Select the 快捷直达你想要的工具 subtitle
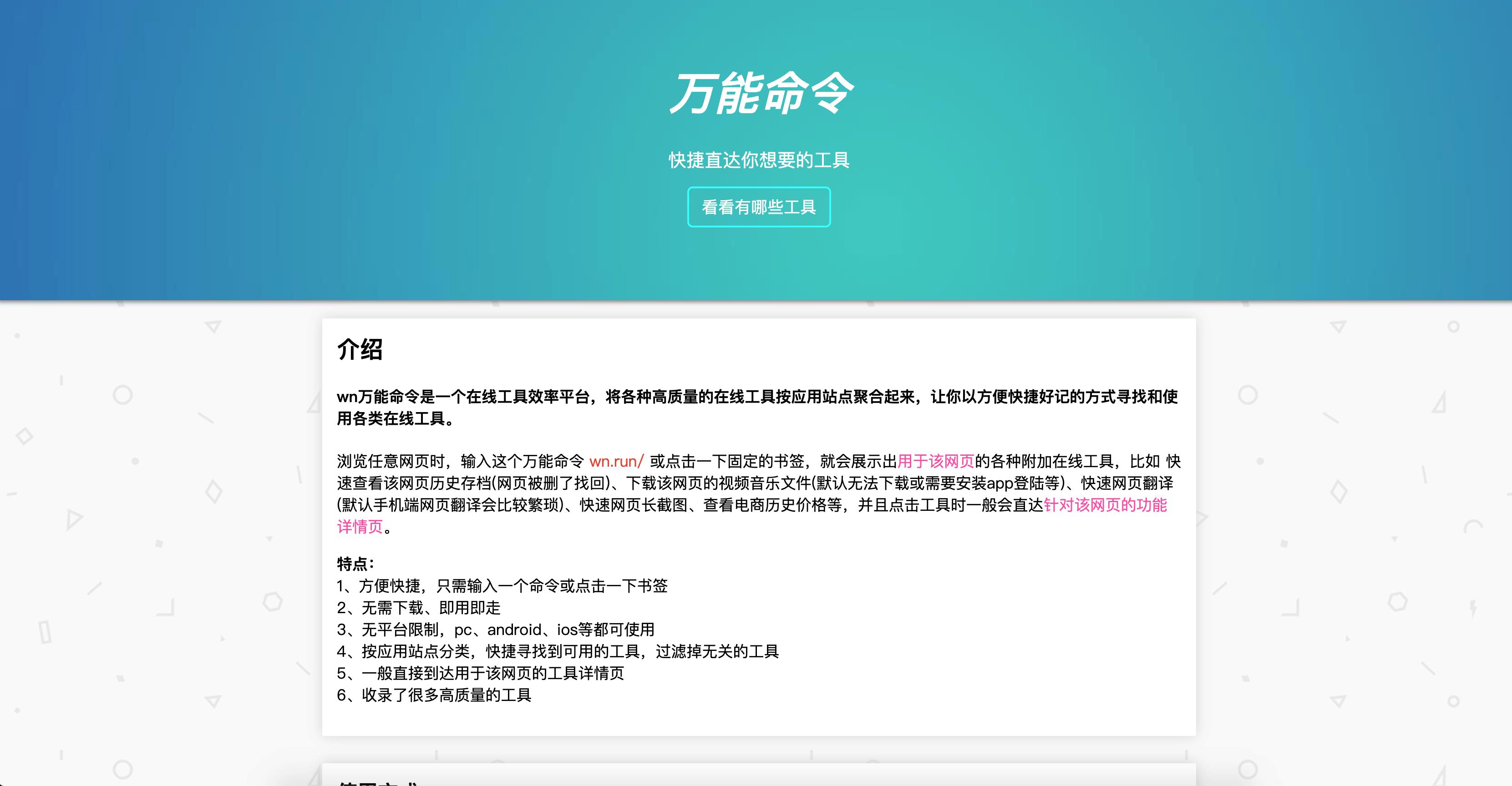Image resolution: width=1512 pixels, height=786 pixels. tap(758, 159)
